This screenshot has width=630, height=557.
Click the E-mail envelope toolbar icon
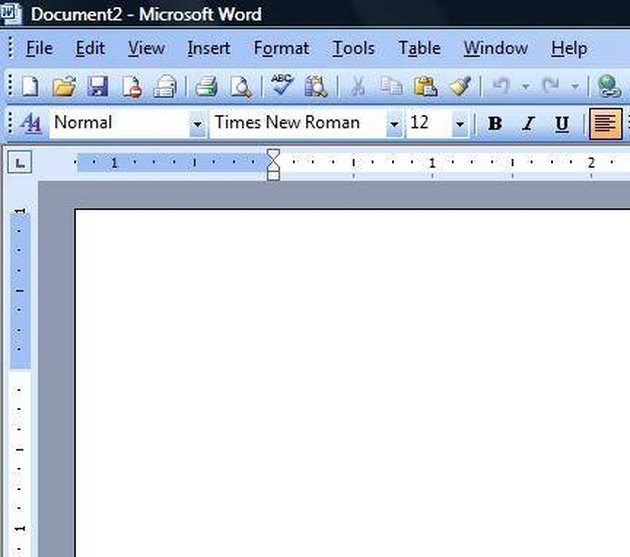click(165, 86)
